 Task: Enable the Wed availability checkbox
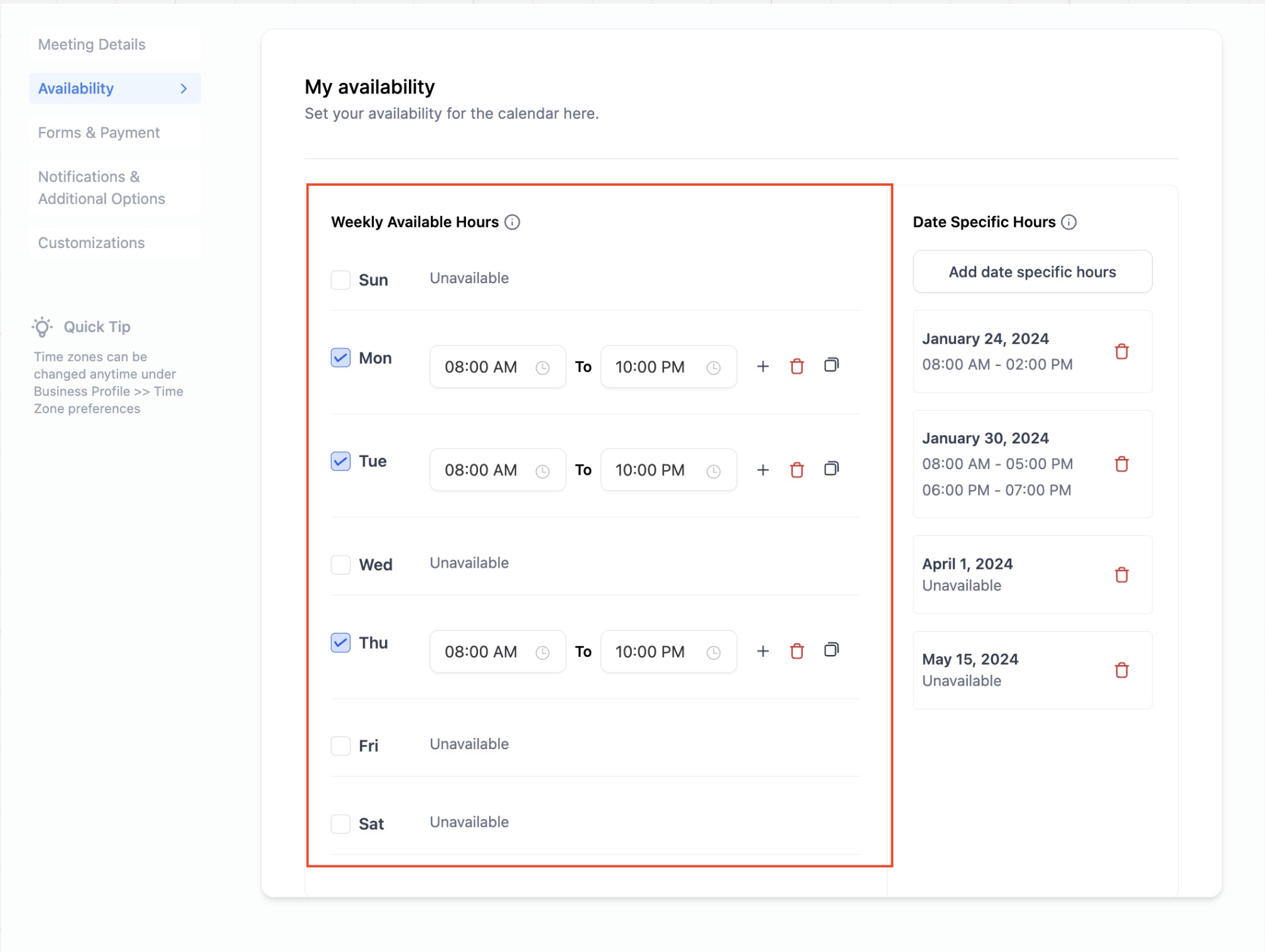(x=340, y=564)
